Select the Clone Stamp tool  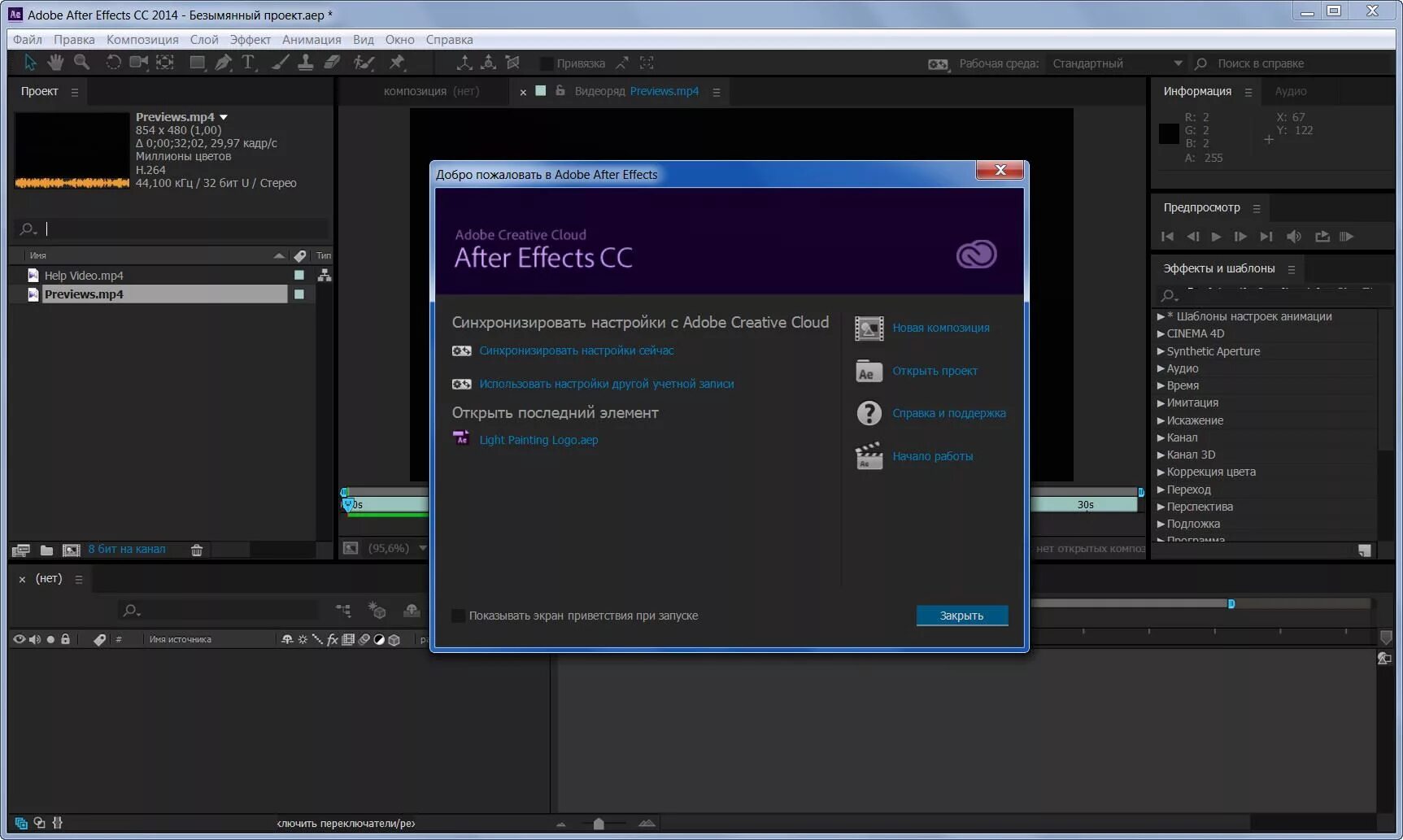point(306,63)
